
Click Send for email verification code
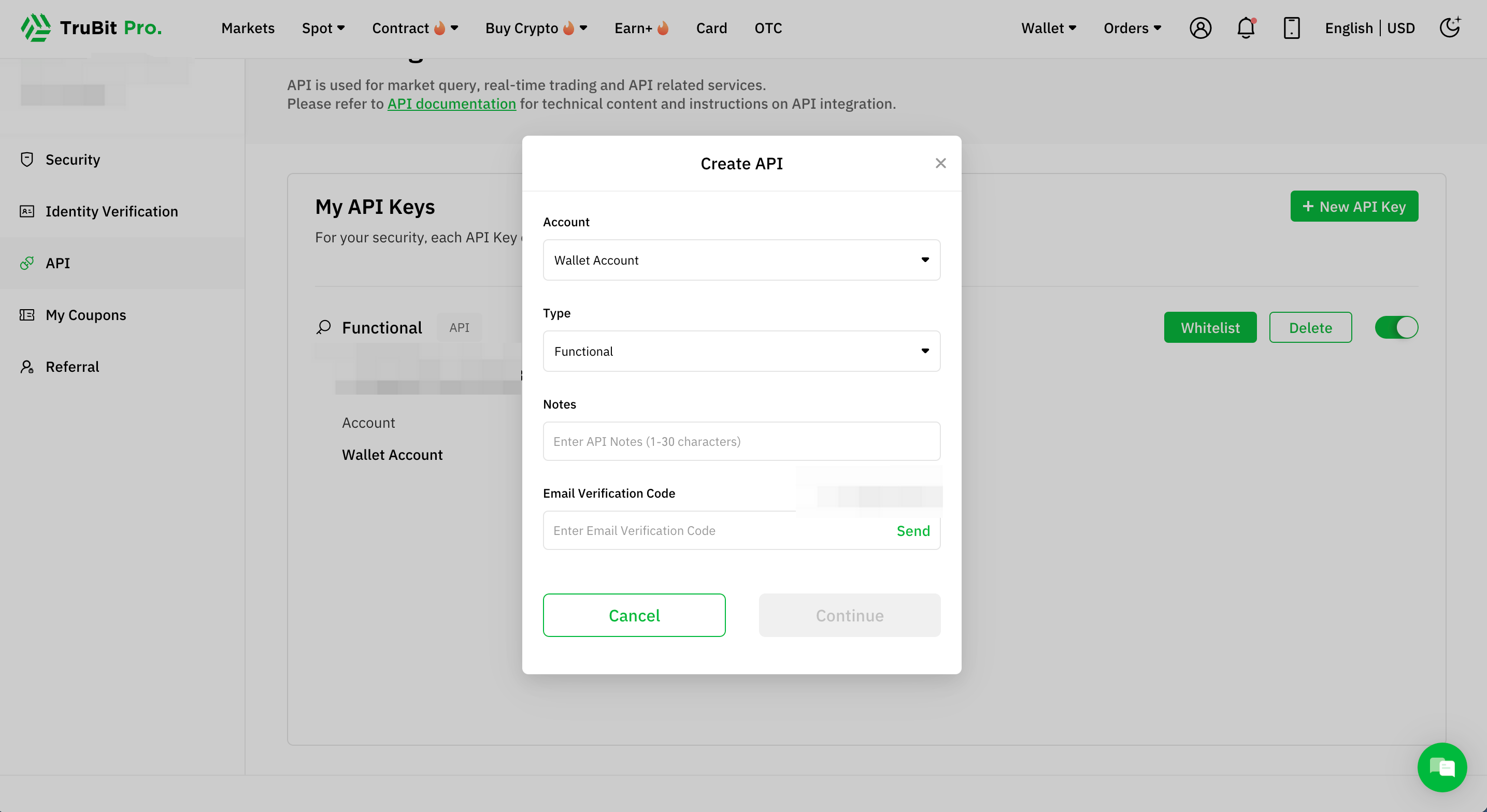point(912,530)
